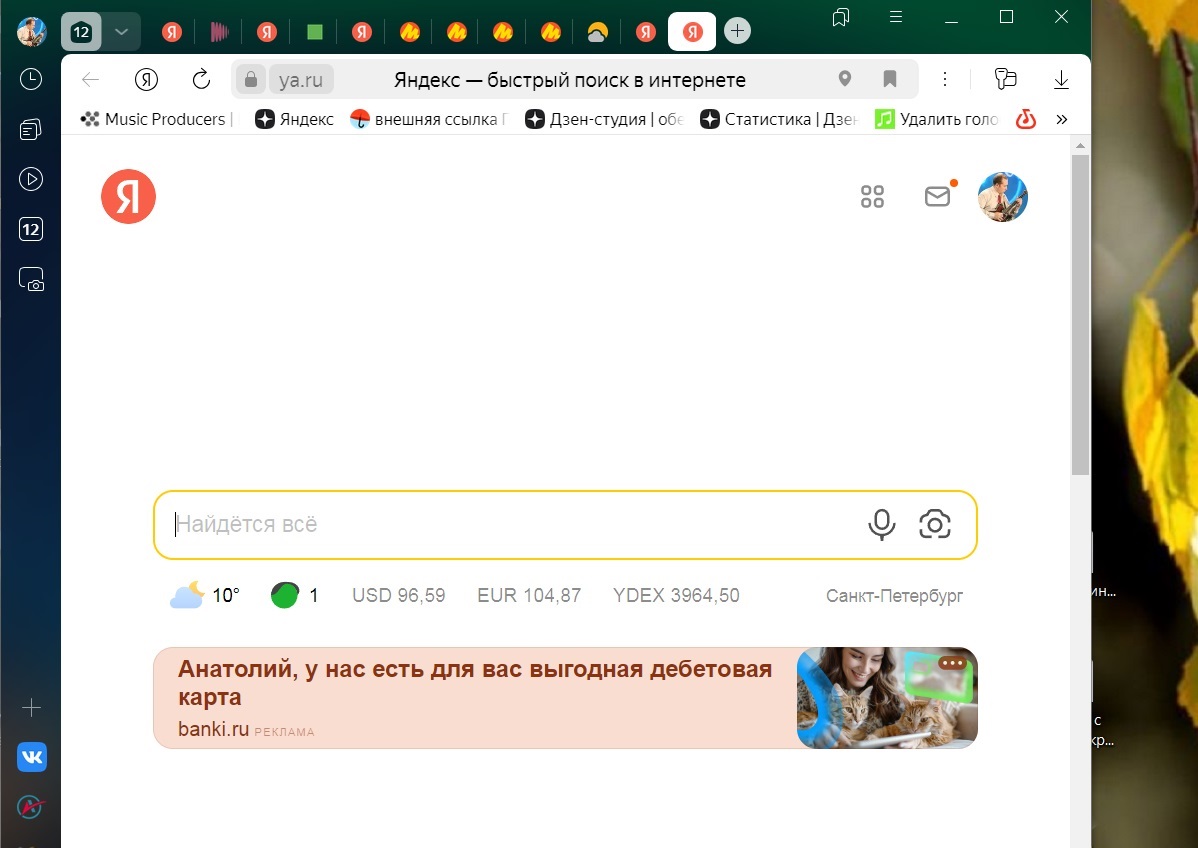Open the site protection lock icon

[250, 80]
